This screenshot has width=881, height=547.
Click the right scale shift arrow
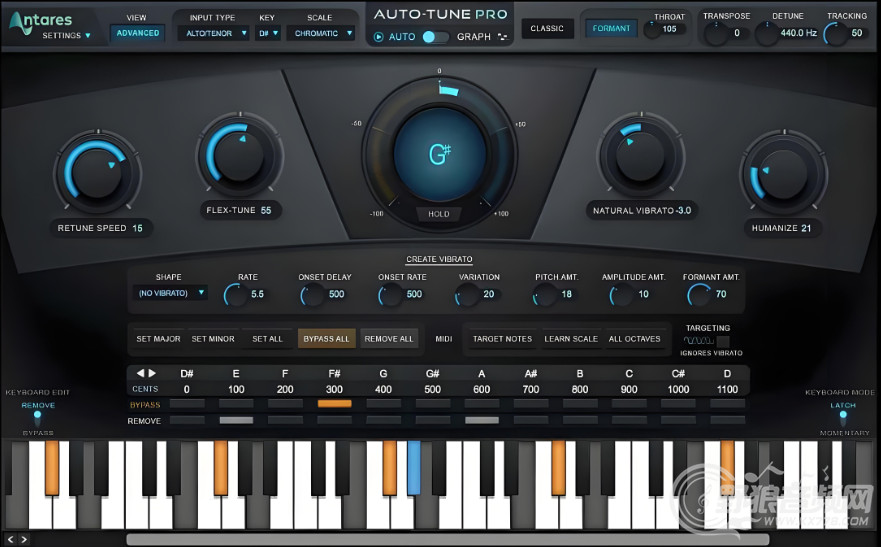point(152,373)
